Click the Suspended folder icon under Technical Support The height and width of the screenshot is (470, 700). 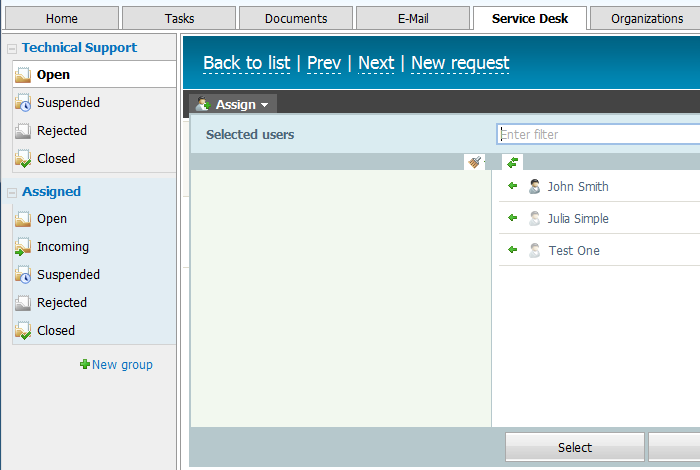click(23, 103)
